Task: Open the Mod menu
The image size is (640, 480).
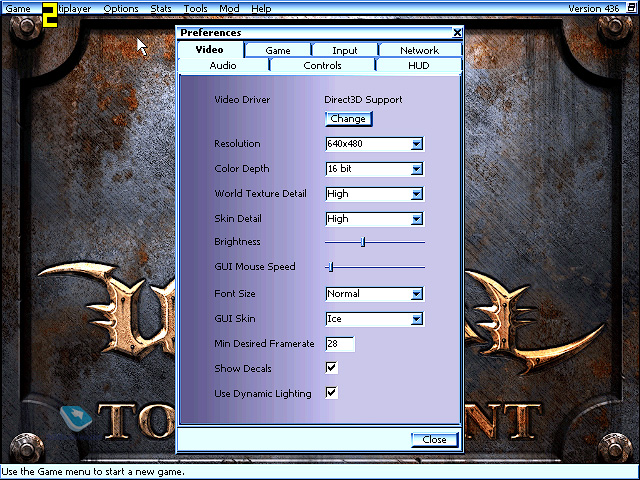Action: tap(229, 9)
